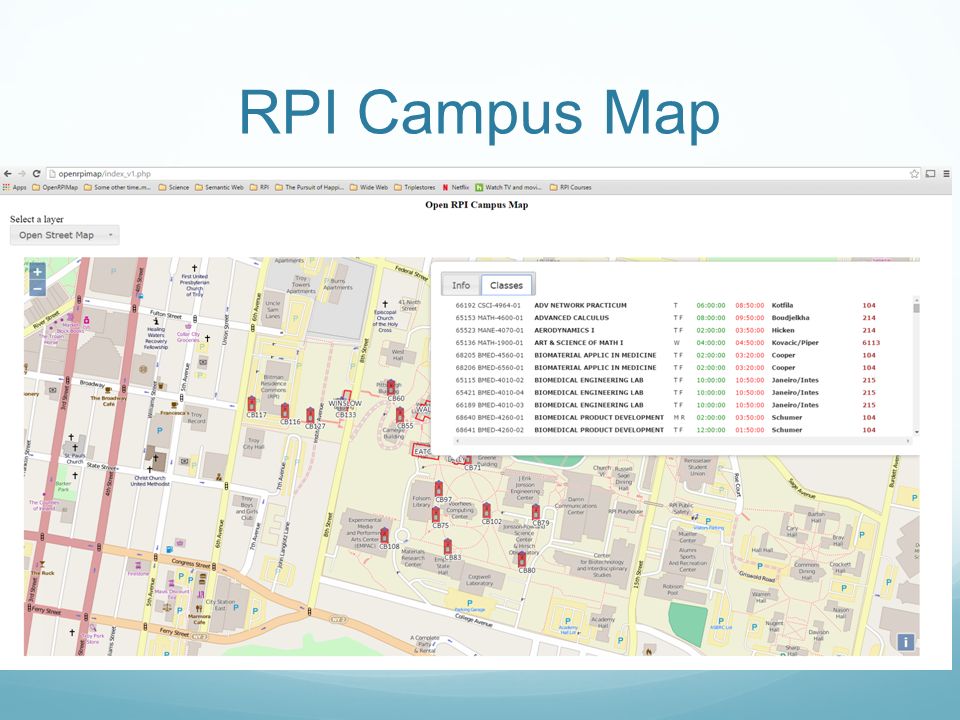Select the CB75 building marker
Image resolution: width=960 pixels, height=720 pixels.
pos(435,514)
